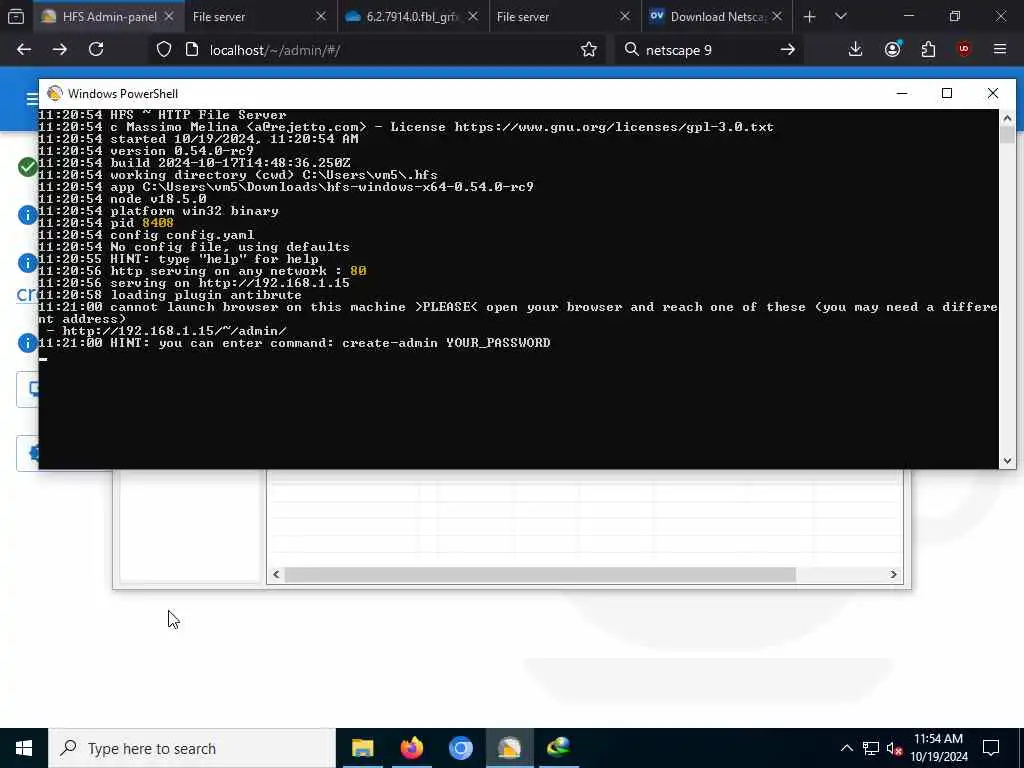
Task: Click the text 'pid 8408' in PowerShell
Action: pyautogui.click(x=142, y=223)
